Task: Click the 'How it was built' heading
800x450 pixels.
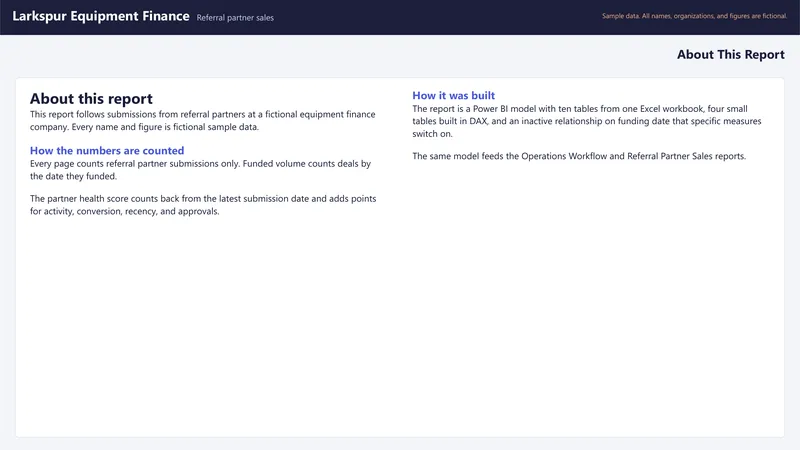Action: click(x=454, y=95)
